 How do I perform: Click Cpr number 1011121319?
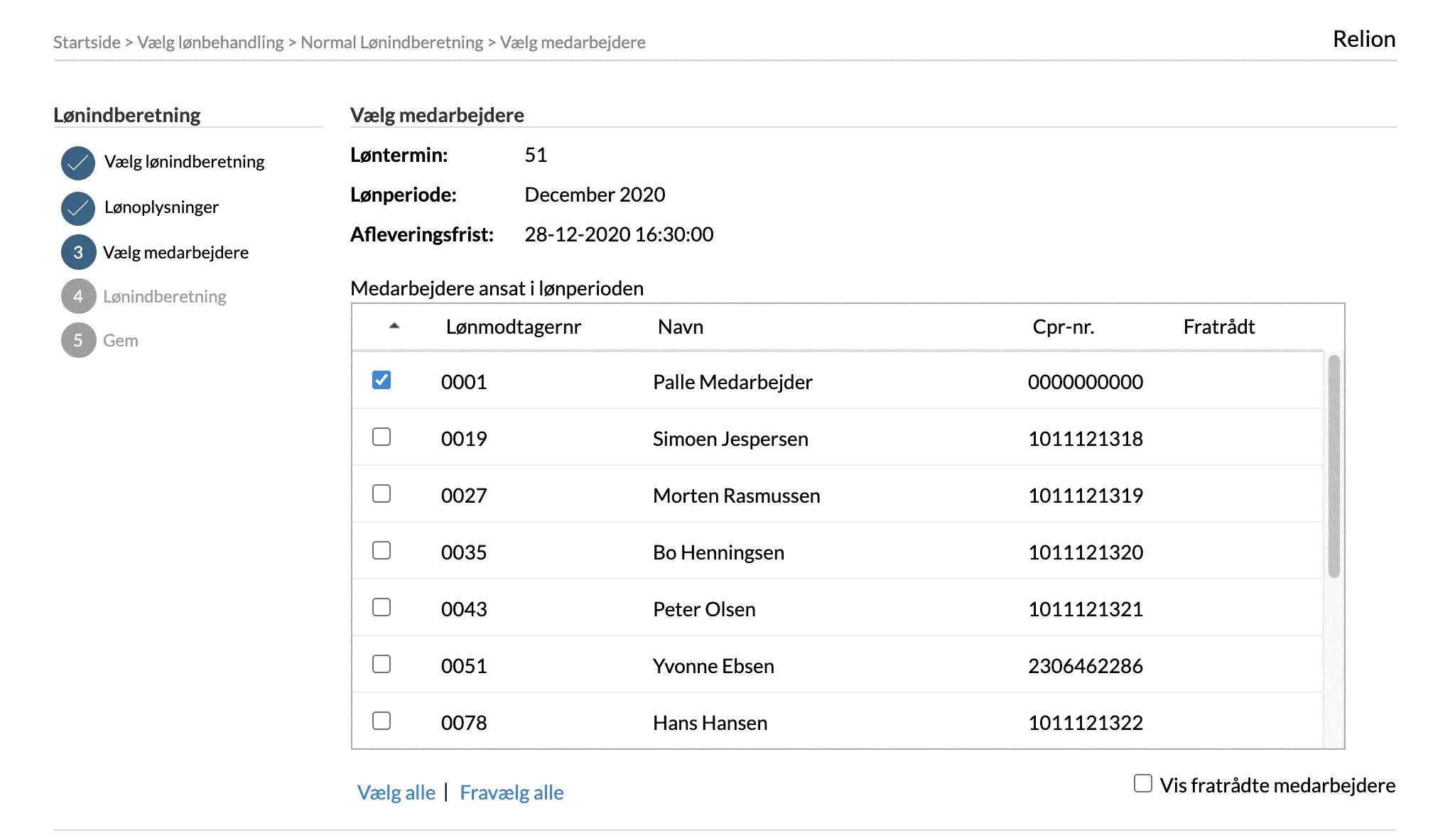tap(1086, 496)
